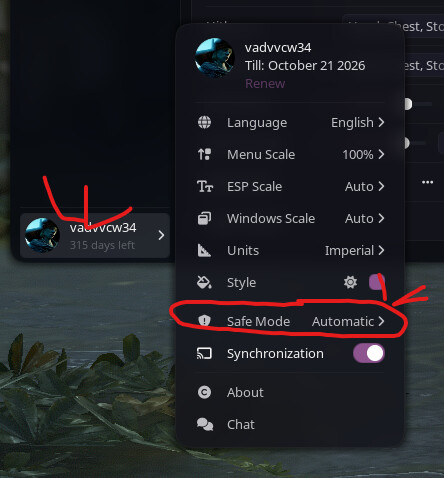Screen dimensions: 444x478
Task: Toggle the Style switch
Action: tap(377, 282)
